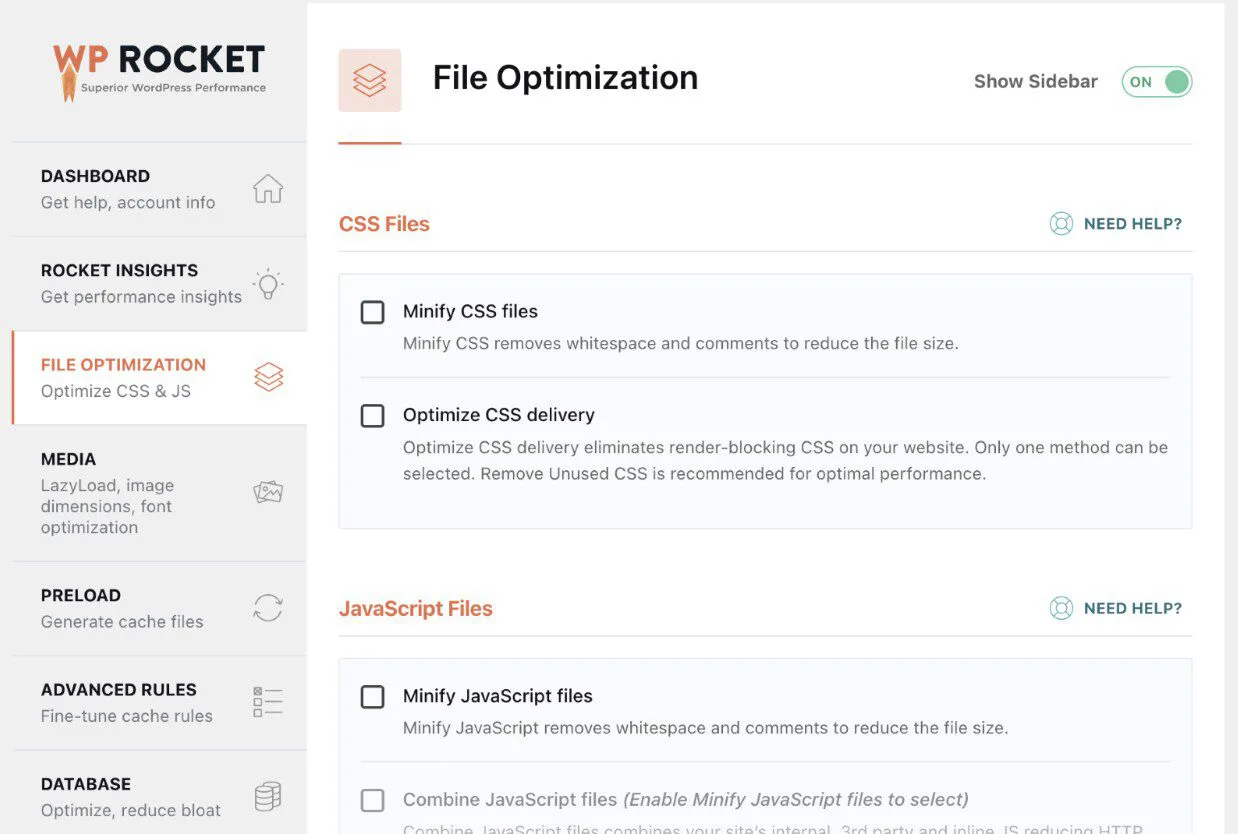Click the Minify JavaScript files label
The width and height of the screenshot is (1238, 834).
(x=498, y=696)
